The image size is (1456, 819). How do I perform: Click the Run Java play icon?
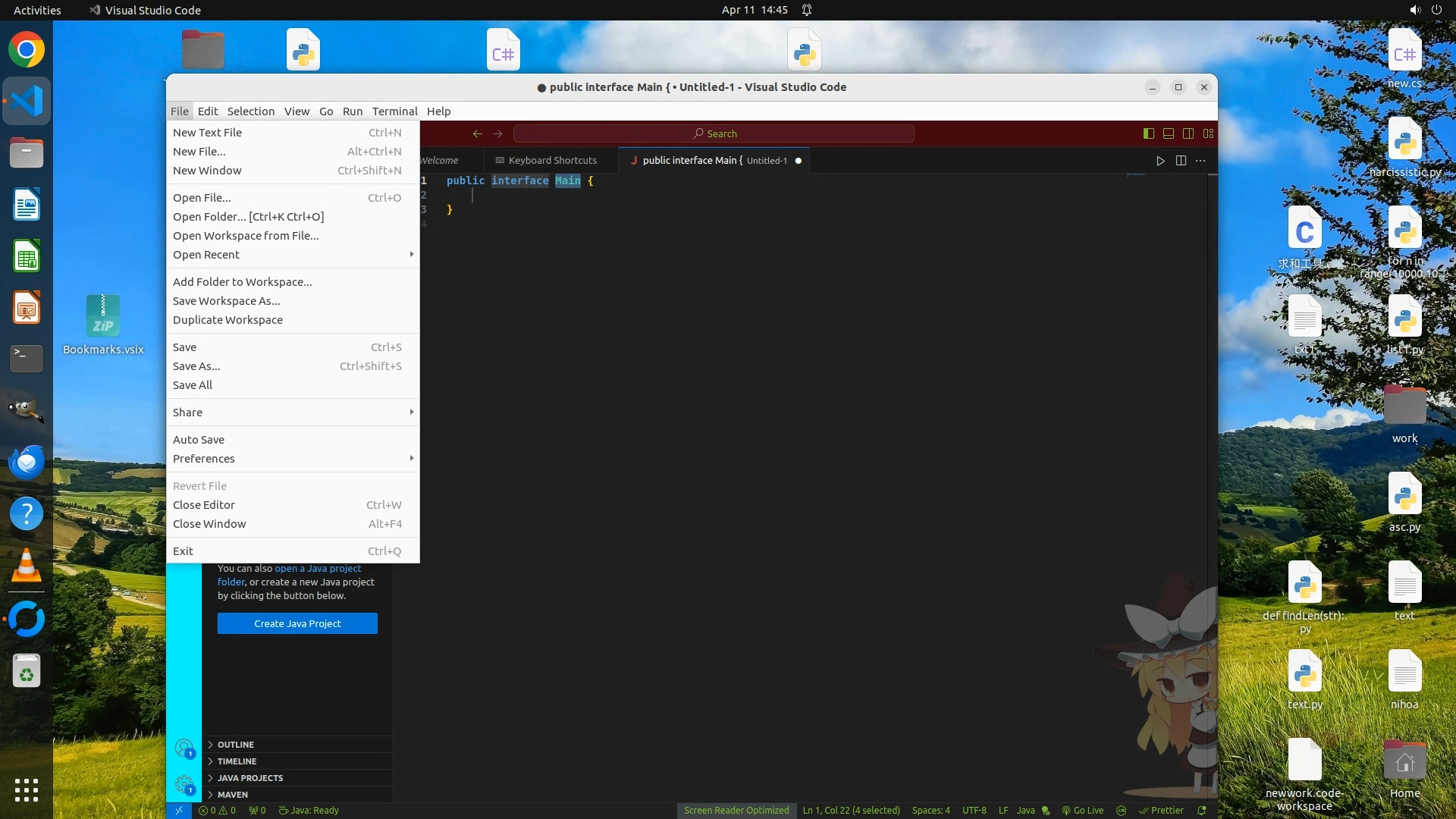[x=1160, y=161]
